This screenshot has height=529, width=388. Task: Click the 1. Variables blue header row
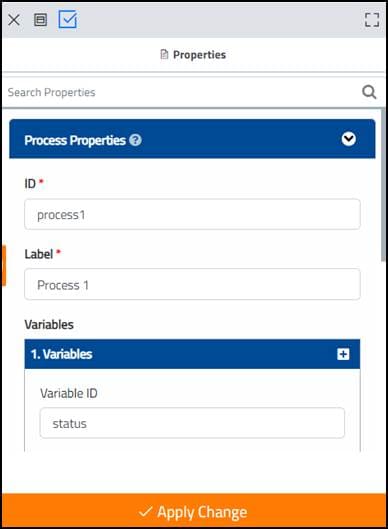(x=192, y=354)
